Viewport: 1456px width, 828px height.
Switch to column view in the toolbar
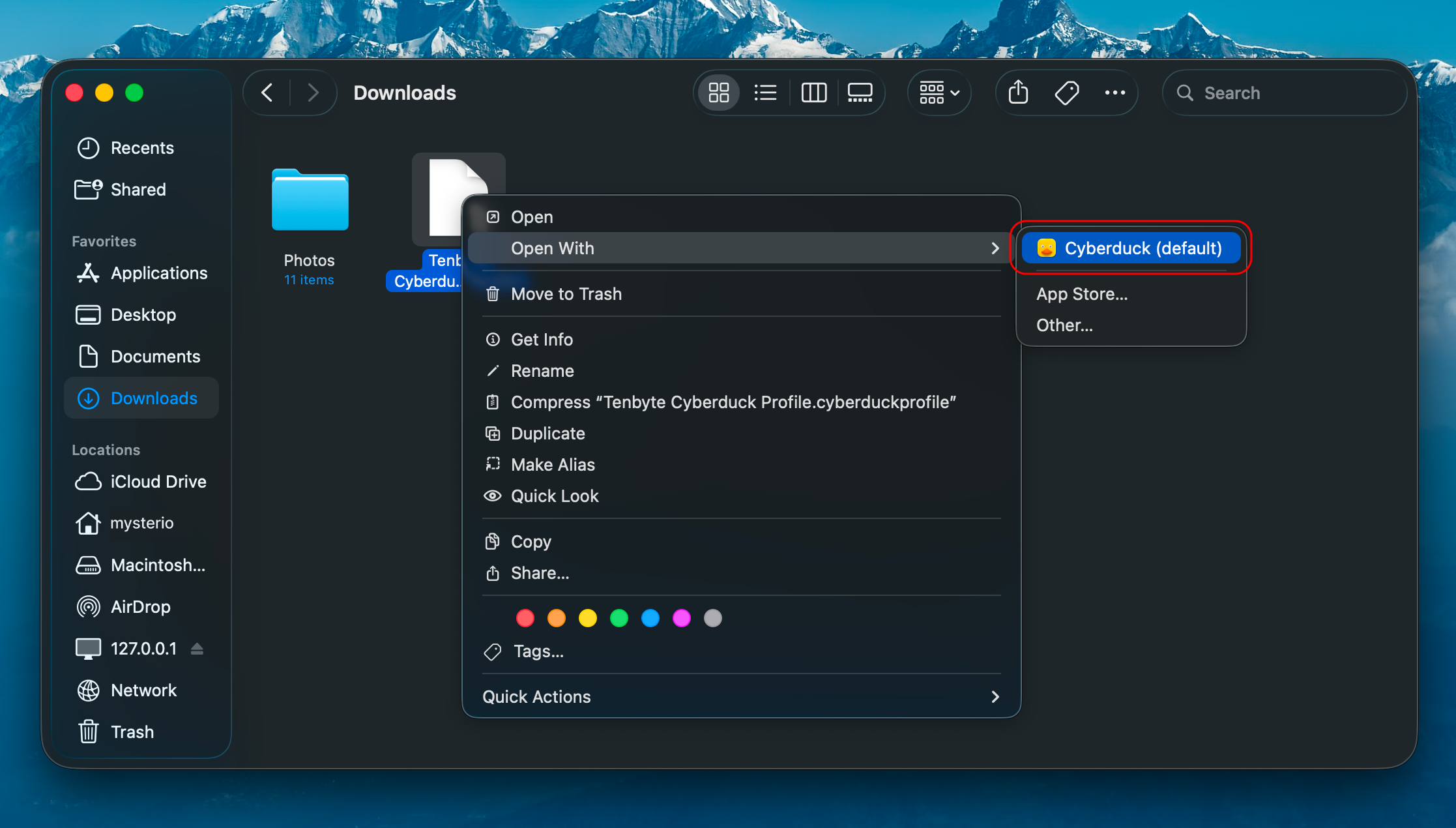click(813, 93)
